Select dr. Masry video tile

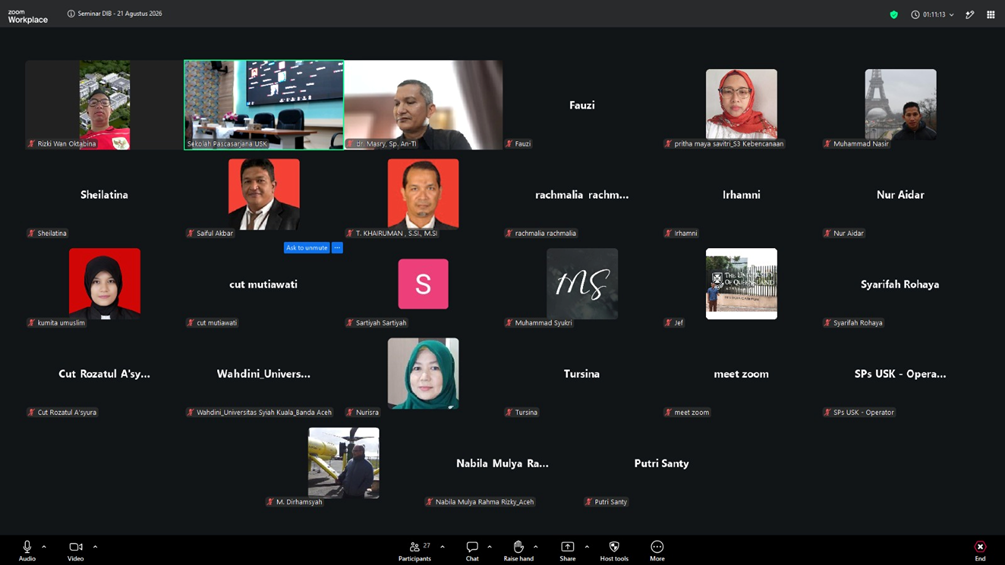click(424, 105)
